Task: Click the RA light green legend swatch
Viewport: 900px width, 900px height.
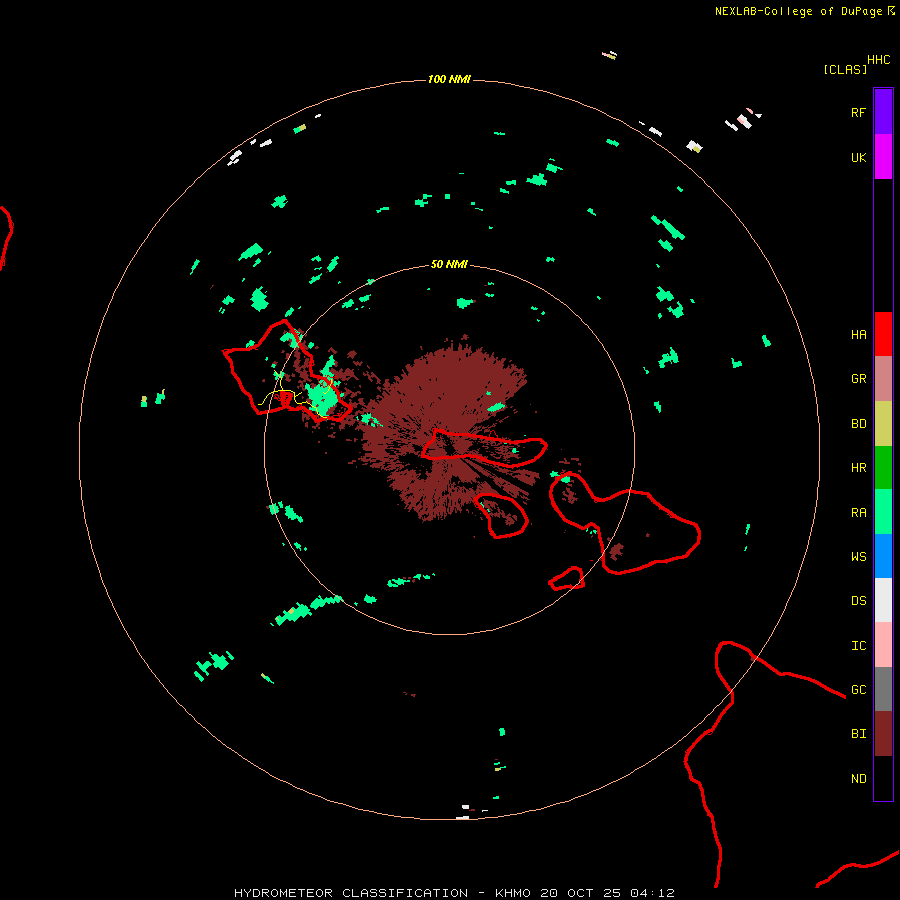Action: pyautogui.click(x=883, y=512)
